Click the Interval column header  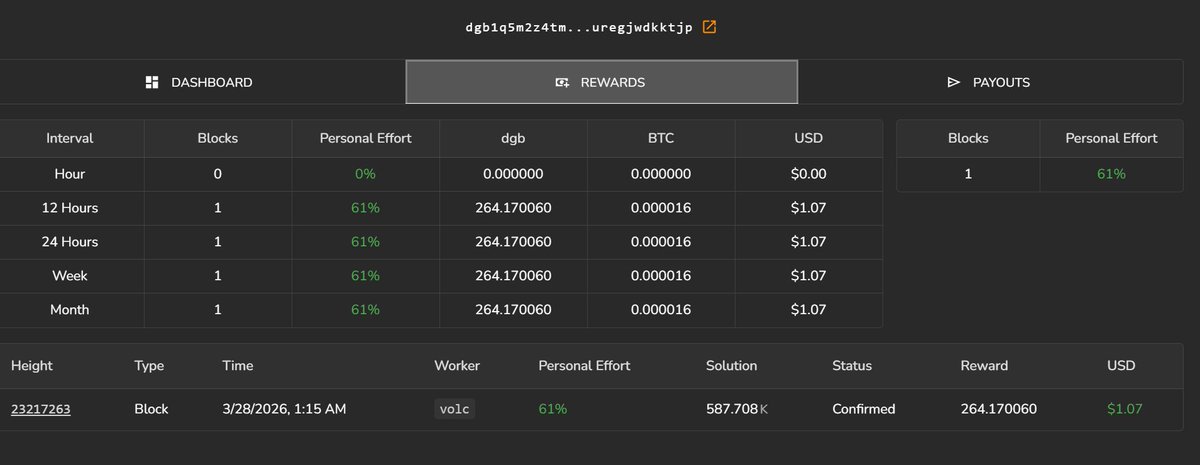point(70,139)
